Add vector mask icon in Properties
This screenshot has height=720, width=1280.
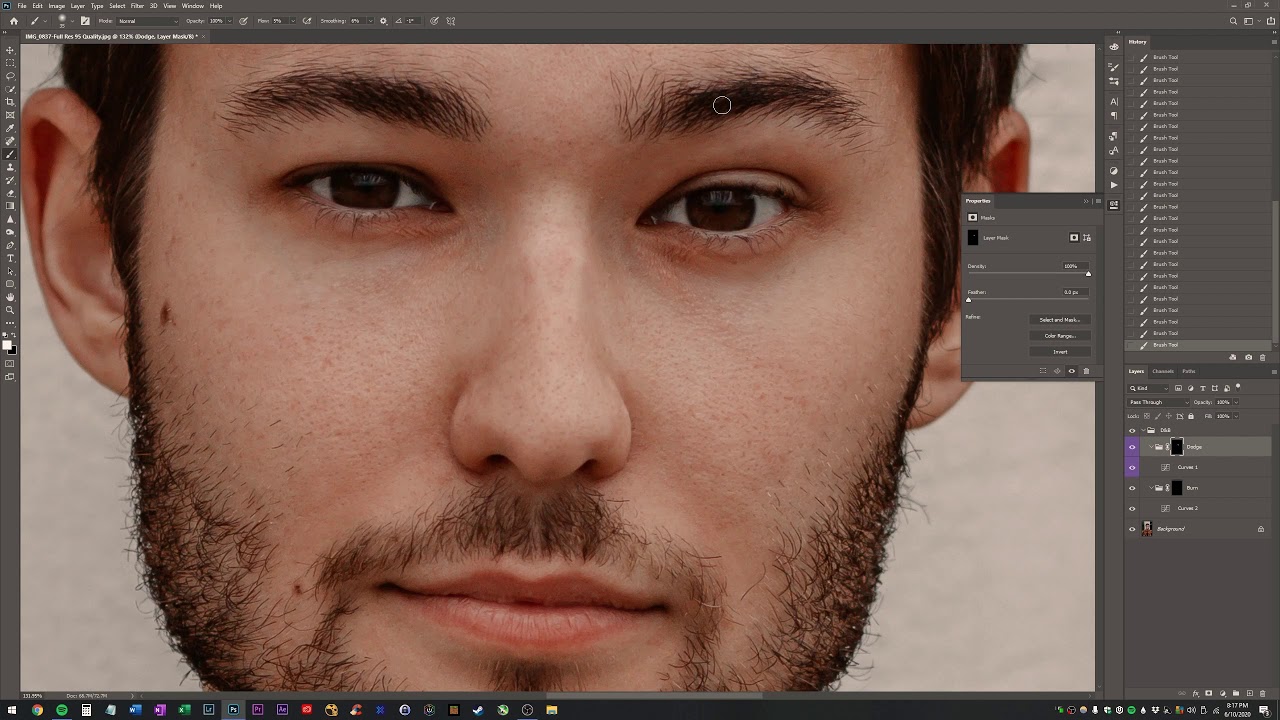click(1087, 238)
